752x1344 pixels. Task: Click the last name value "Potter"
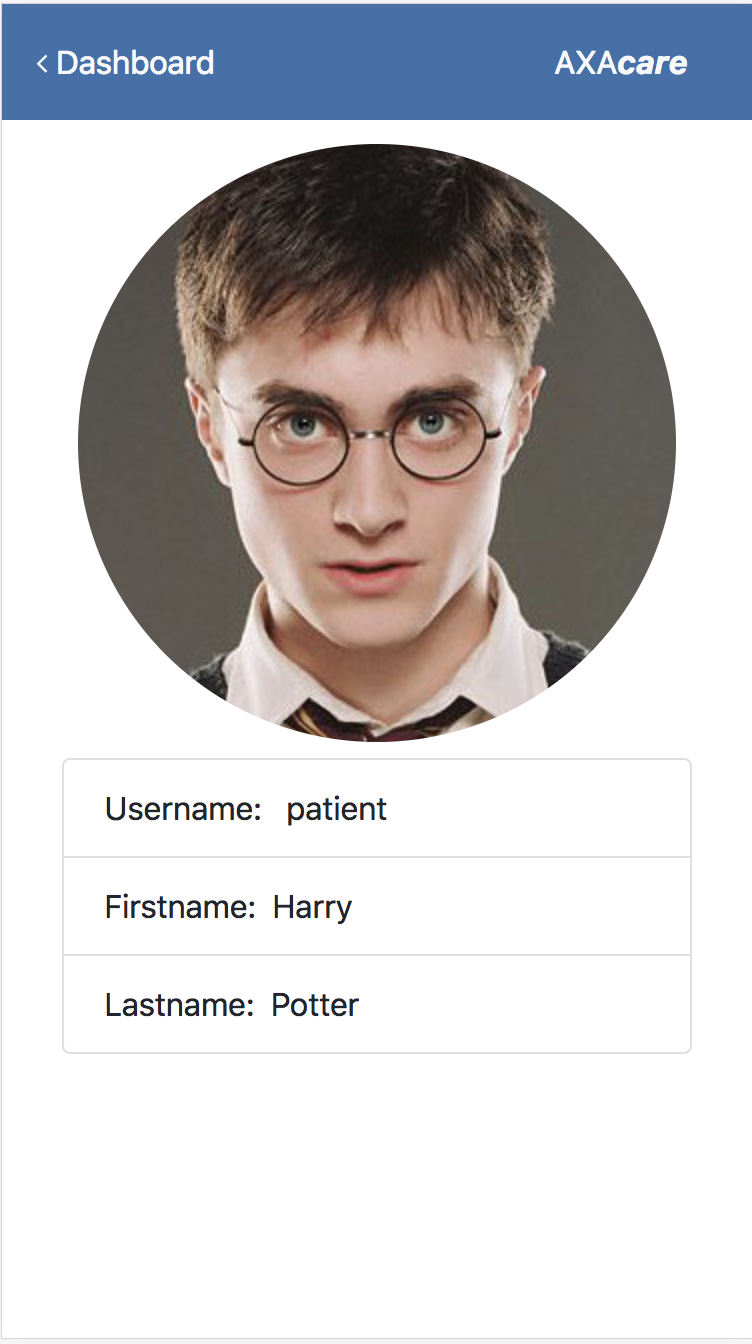[x=315, y=1005]
